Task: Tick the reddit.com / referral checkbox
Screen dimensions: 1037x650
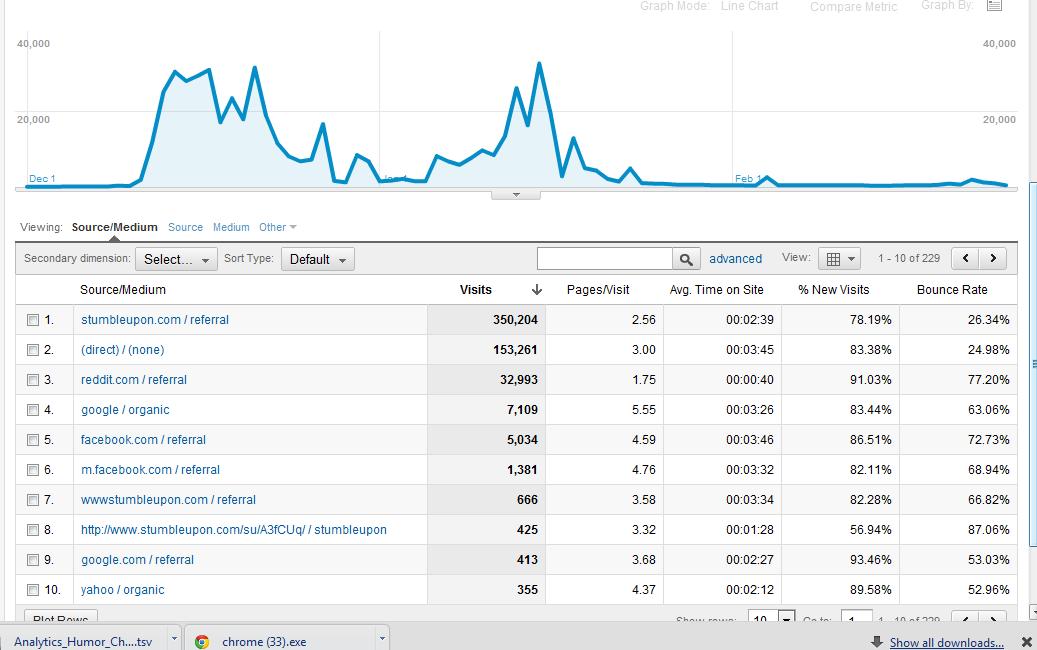Action: point(33,380)
